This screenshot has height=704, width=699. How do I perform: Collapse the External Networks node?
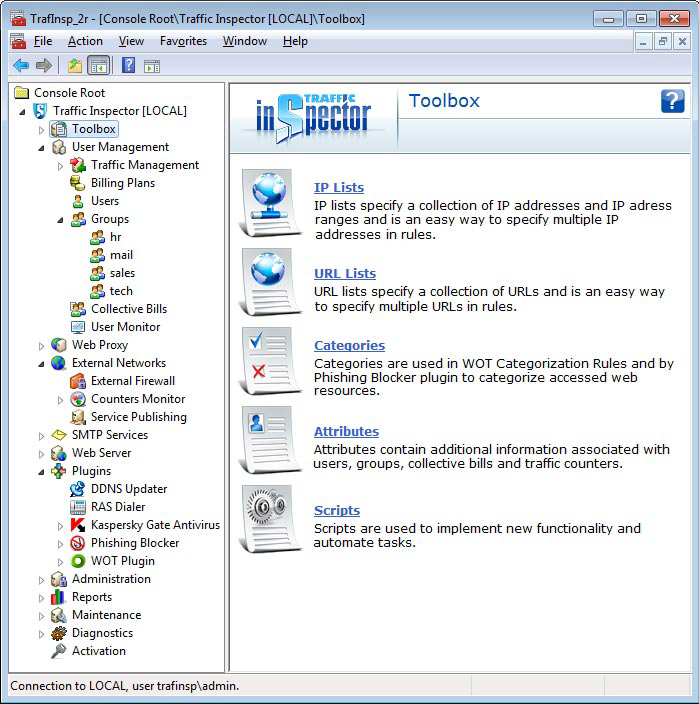41,364
